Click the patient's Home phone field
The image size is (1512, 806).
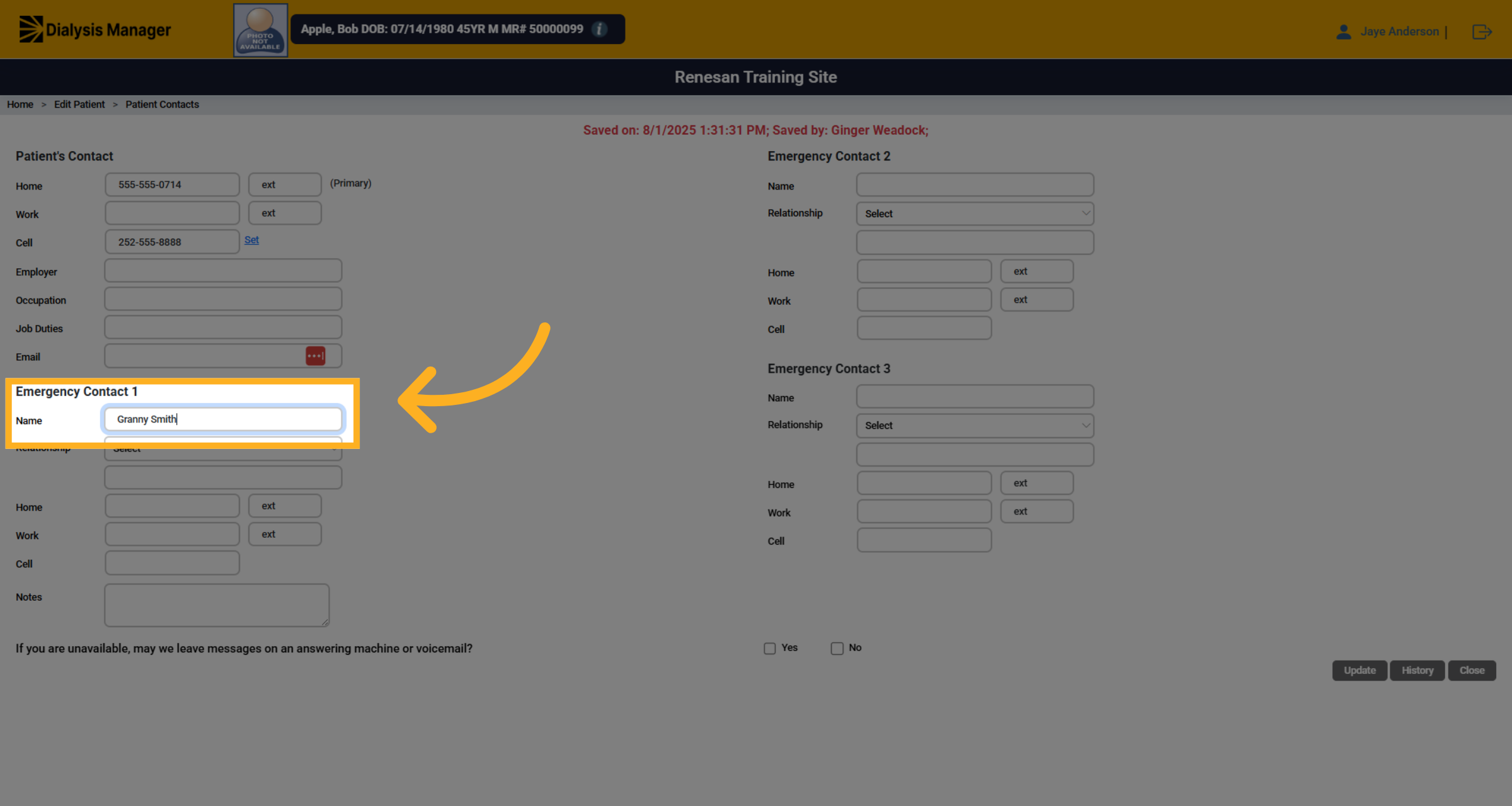[x=172, y=184]
